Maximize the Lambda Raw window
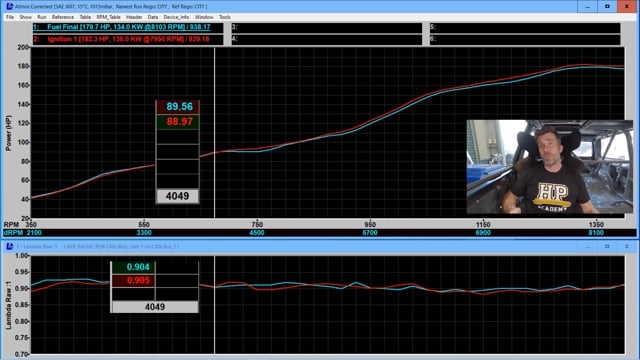640x360 pixels. [x=607, y=247]
